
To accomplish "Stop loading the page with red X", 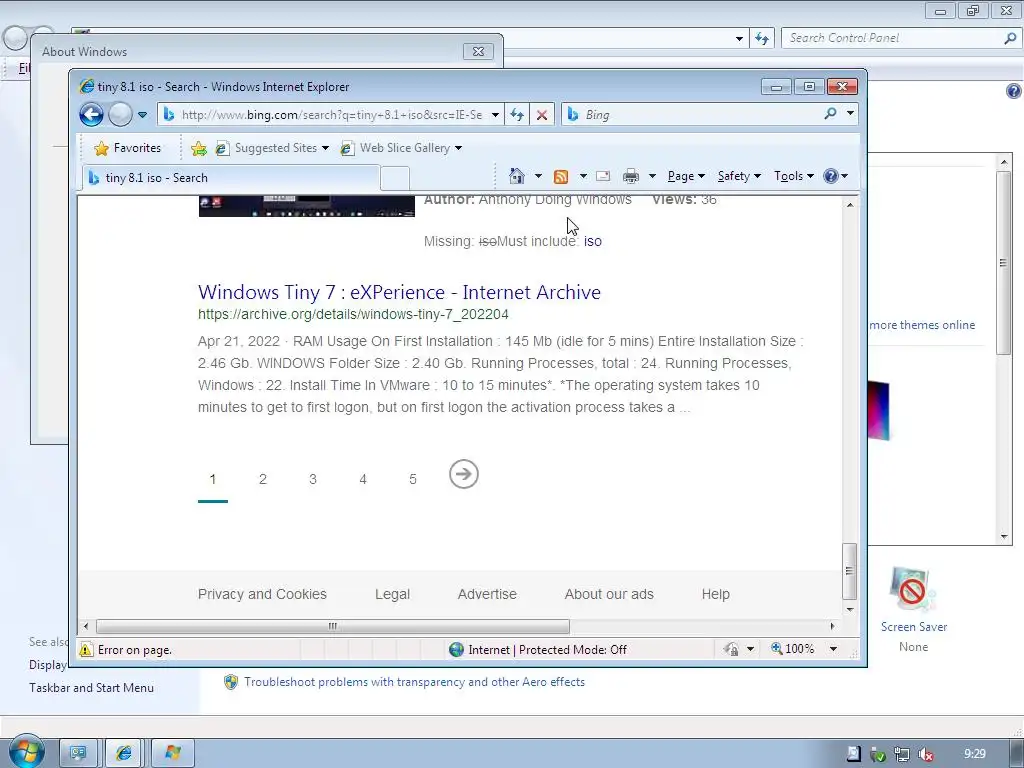I will coord(542,115).
